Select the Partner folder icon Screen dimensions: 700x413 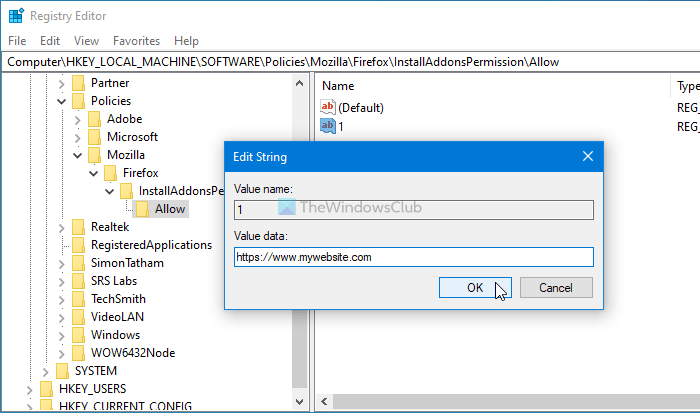79,83
